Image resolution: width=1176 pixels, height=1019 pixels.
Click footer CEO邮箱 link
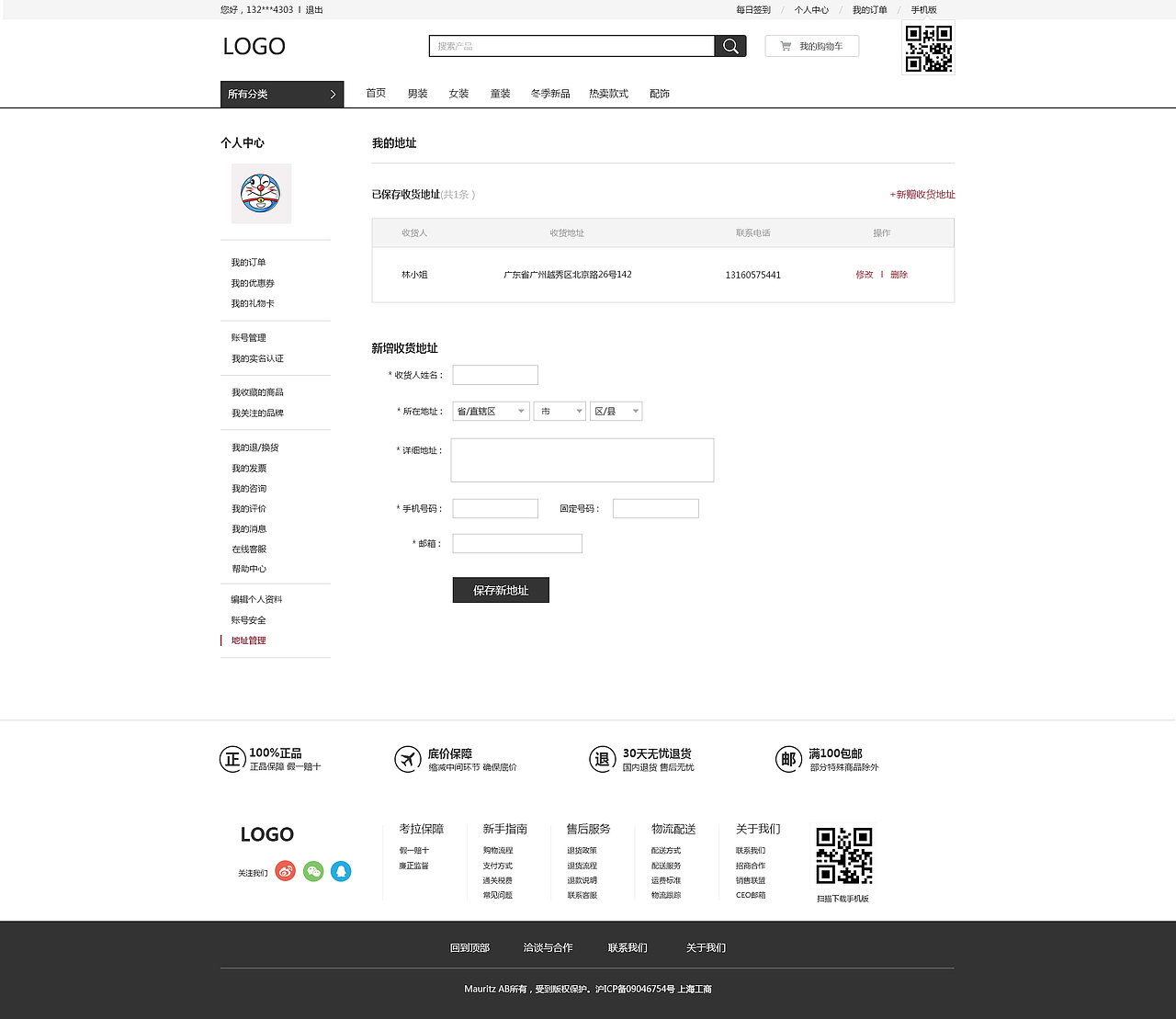point(751,895)
